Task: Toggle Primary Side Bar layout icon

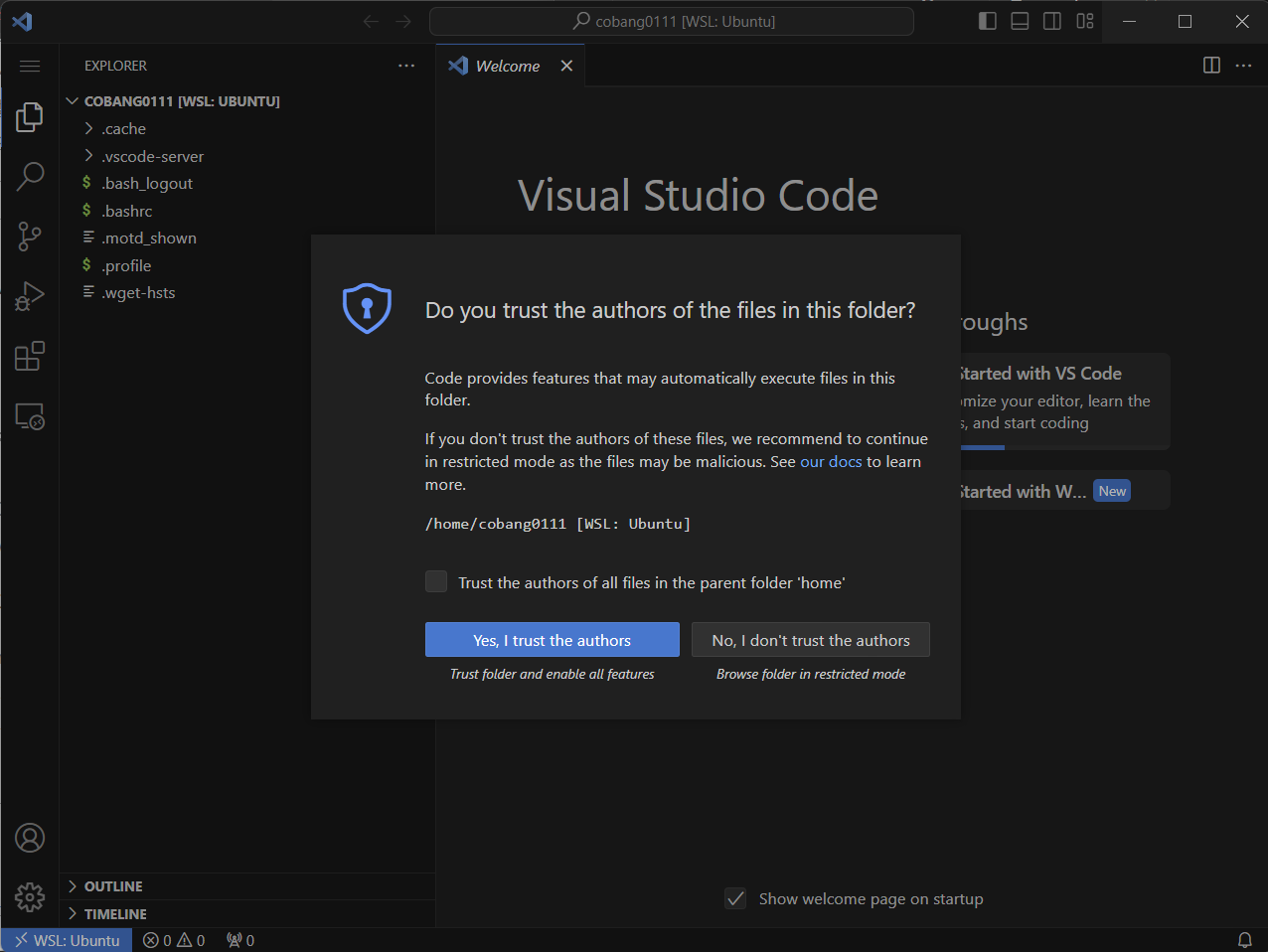Action: point(987,21)
